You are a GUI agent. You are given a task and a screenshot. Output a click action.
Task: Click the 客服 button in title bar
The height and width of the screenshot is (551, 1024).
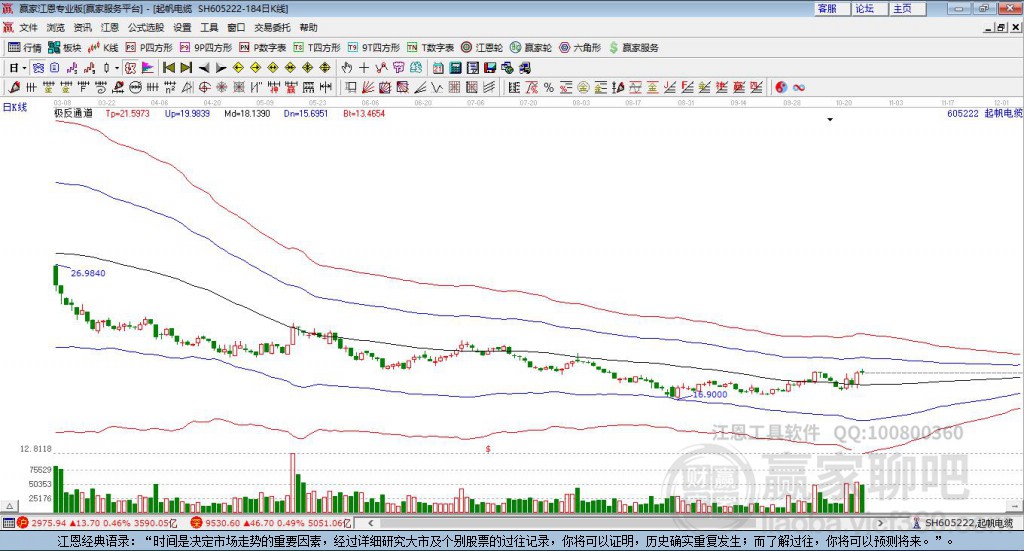point(832,8)
